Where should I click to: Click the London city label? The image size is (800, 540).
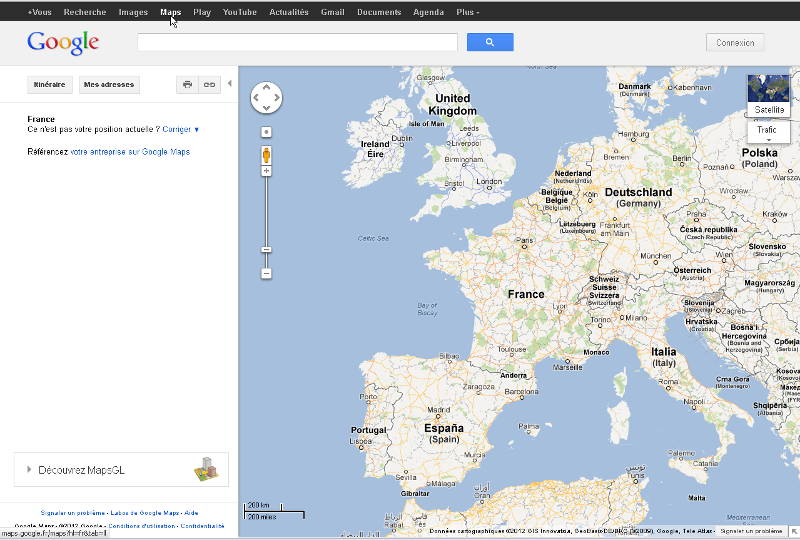click(x=489, y=181)
